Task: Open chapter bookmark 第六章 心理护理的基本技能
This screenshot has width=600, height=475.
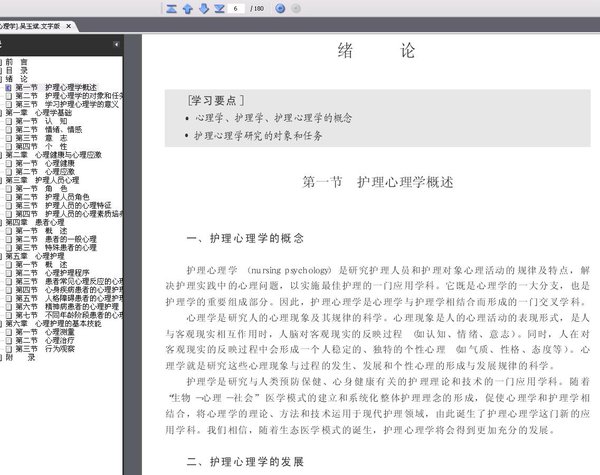Action: pos(54,323)
